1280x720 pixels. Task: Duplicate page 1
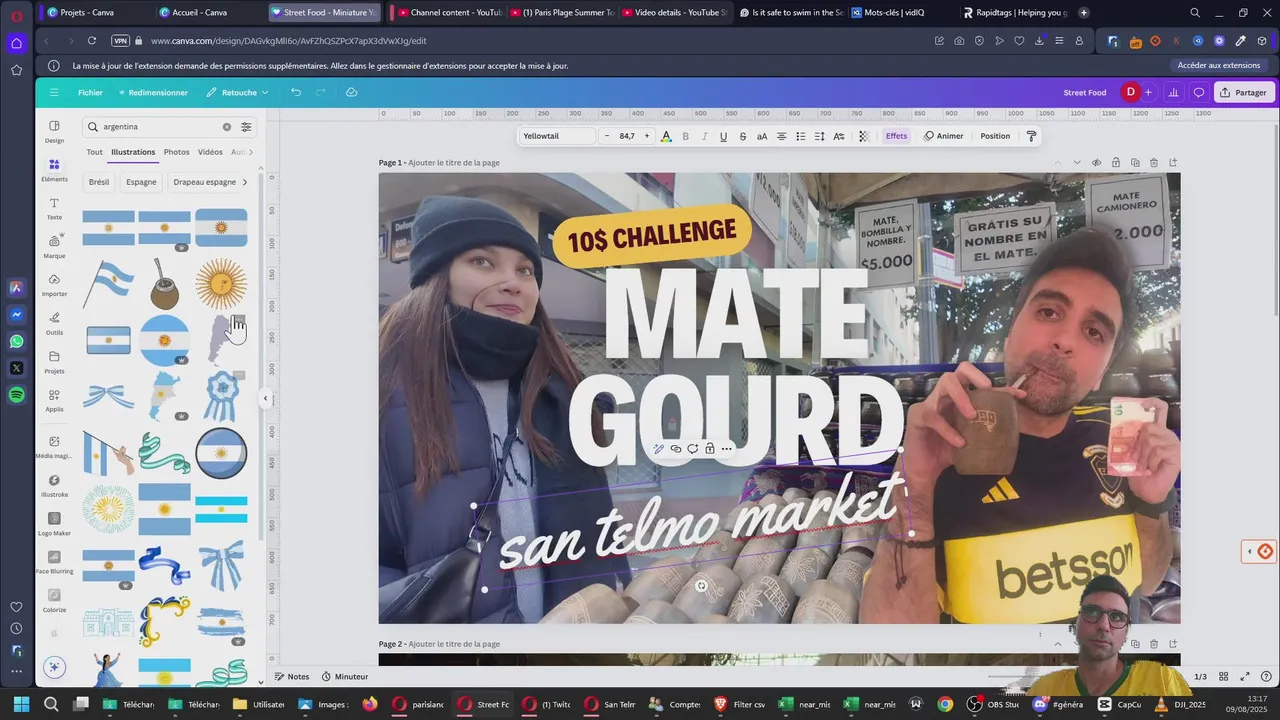tap(1135, 162)
